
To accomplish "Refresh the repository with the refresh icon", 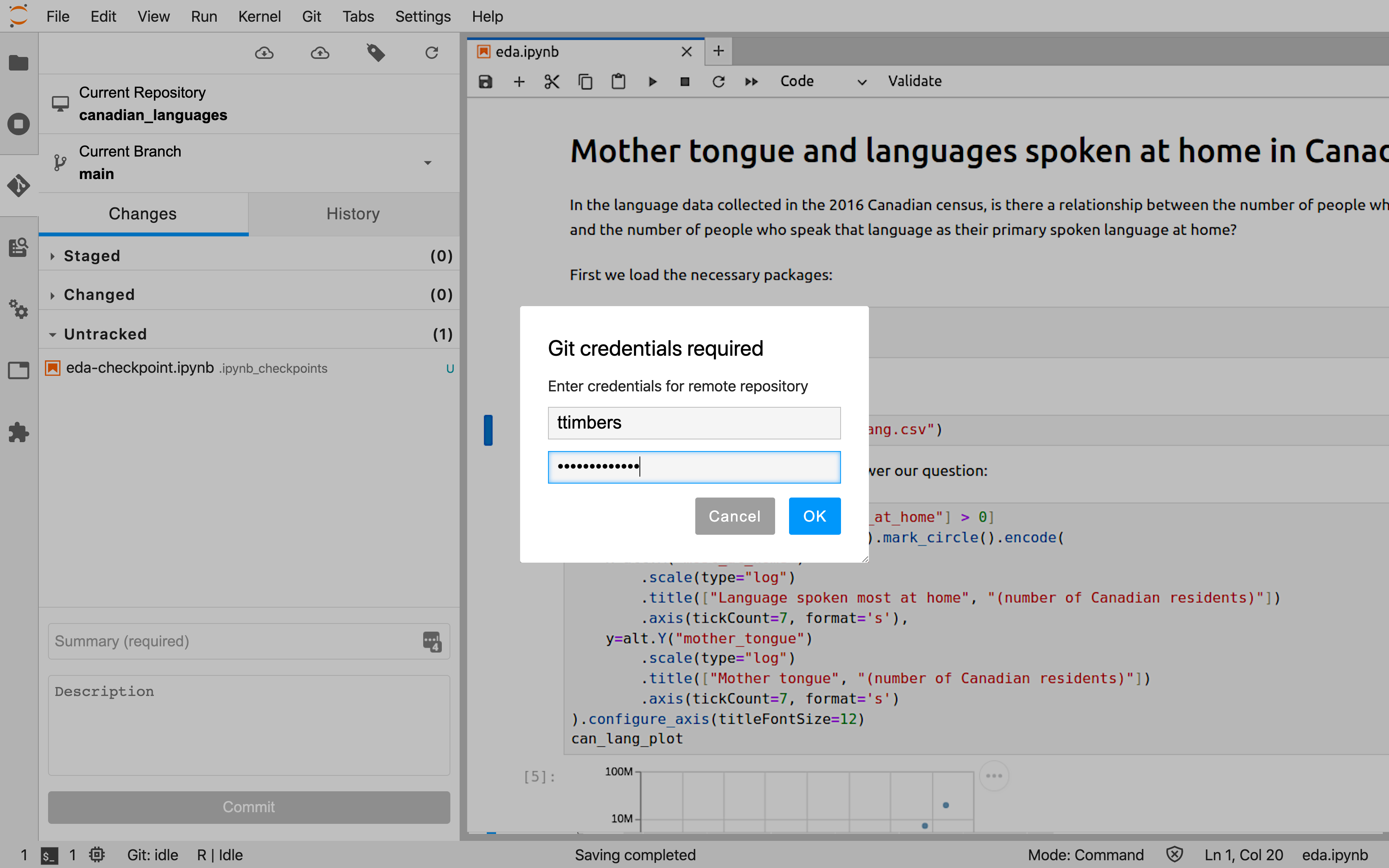I will 432,53.
